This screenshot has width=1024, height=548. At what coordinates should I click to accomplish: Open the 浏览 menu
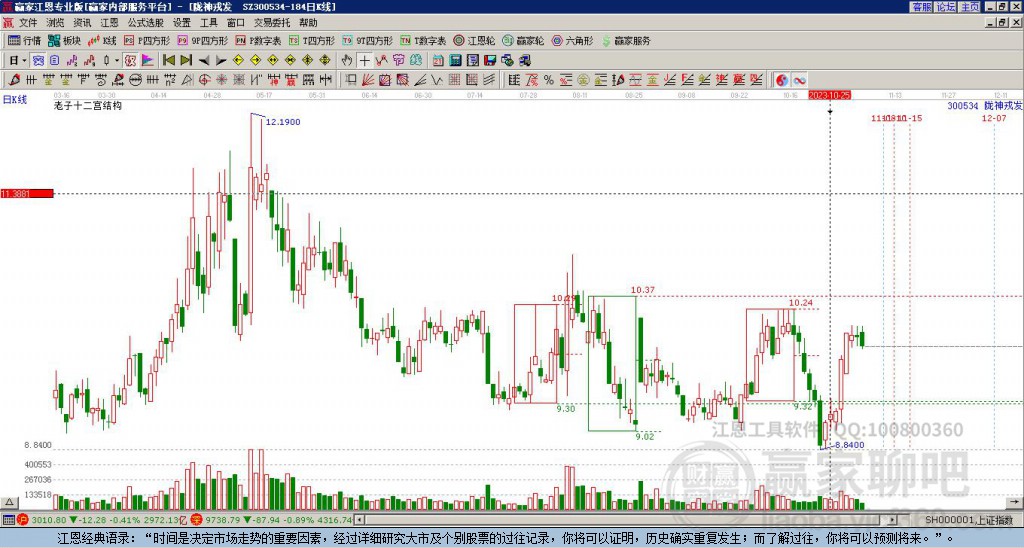pyautogui.click(x=55, y=23)
